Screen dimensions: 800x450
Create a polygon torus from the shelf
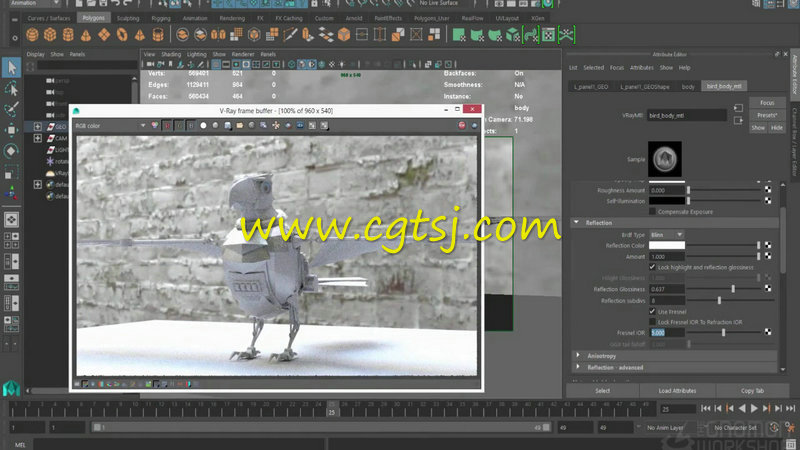click(122, 35)
